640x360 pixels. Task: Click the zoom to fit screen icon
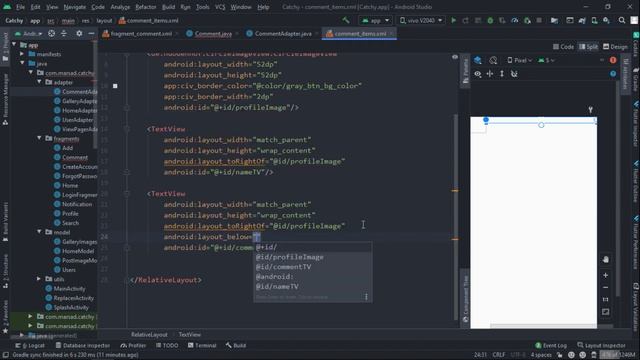coord(606,312)
